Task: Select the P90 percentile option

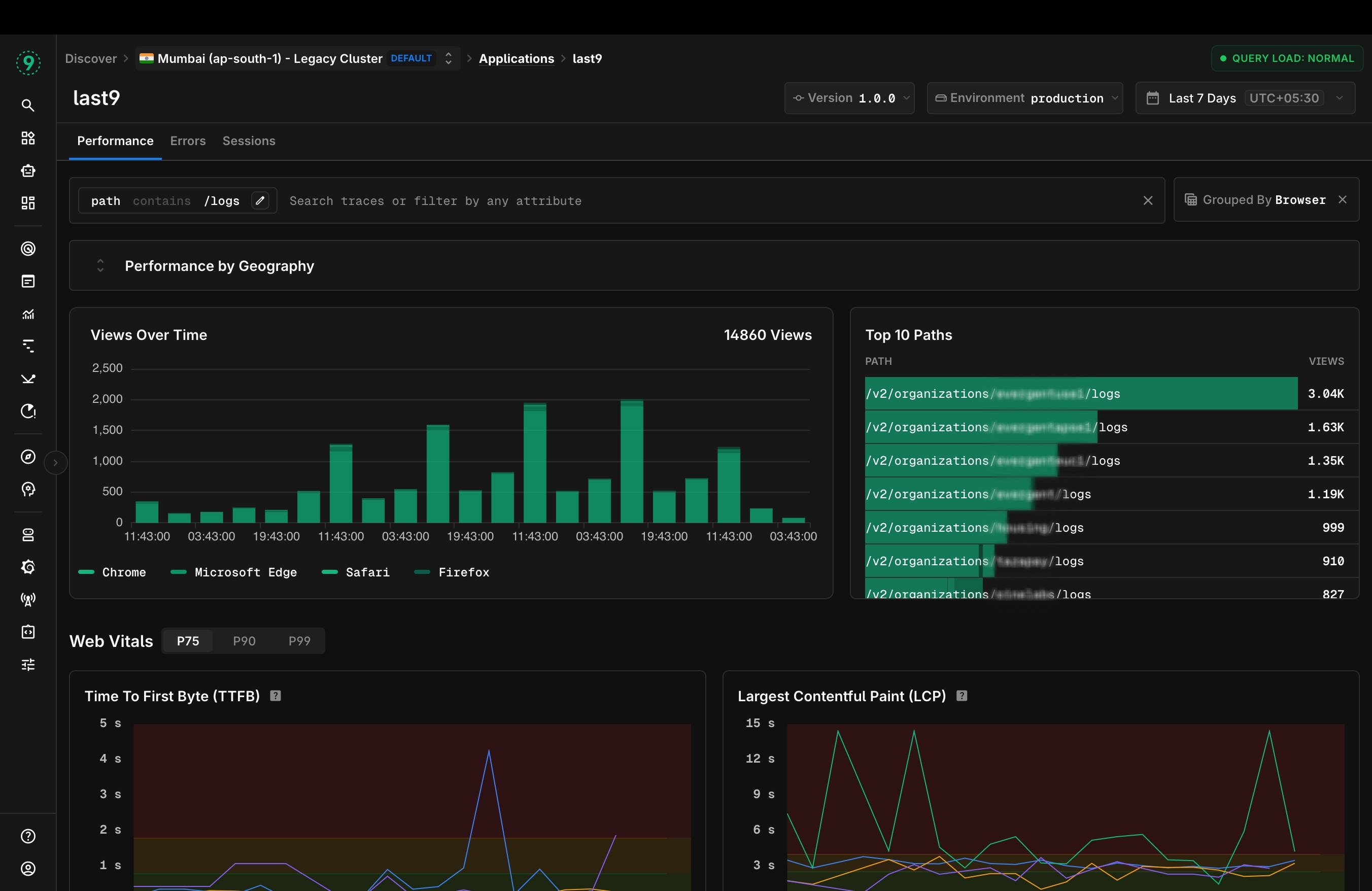Action: tap(244, 641)
